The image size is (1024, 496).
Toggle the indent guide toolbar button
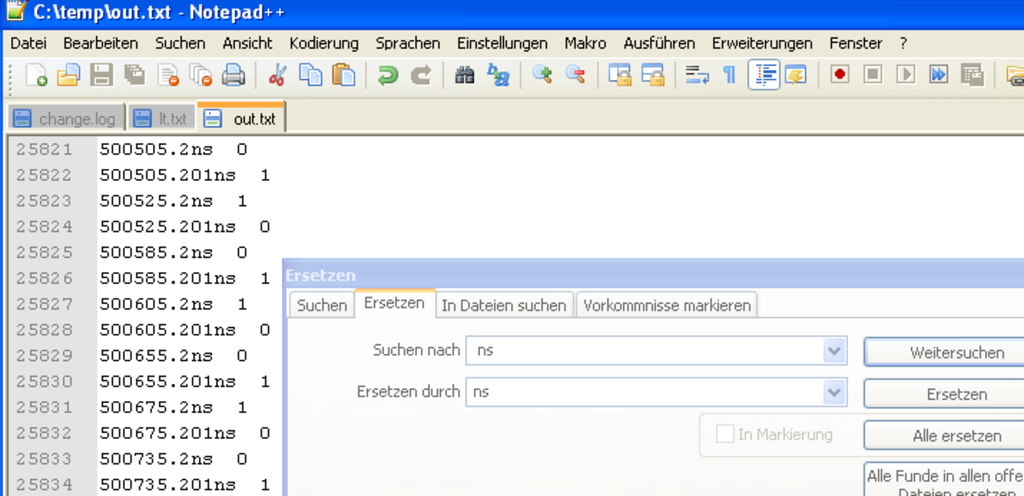pos(764,75)
